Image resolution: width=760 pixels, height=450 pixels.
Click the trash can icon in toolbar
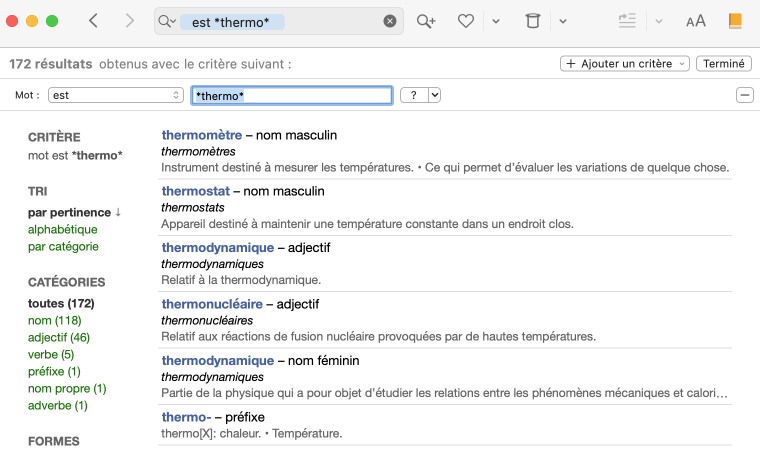(532, 21)
